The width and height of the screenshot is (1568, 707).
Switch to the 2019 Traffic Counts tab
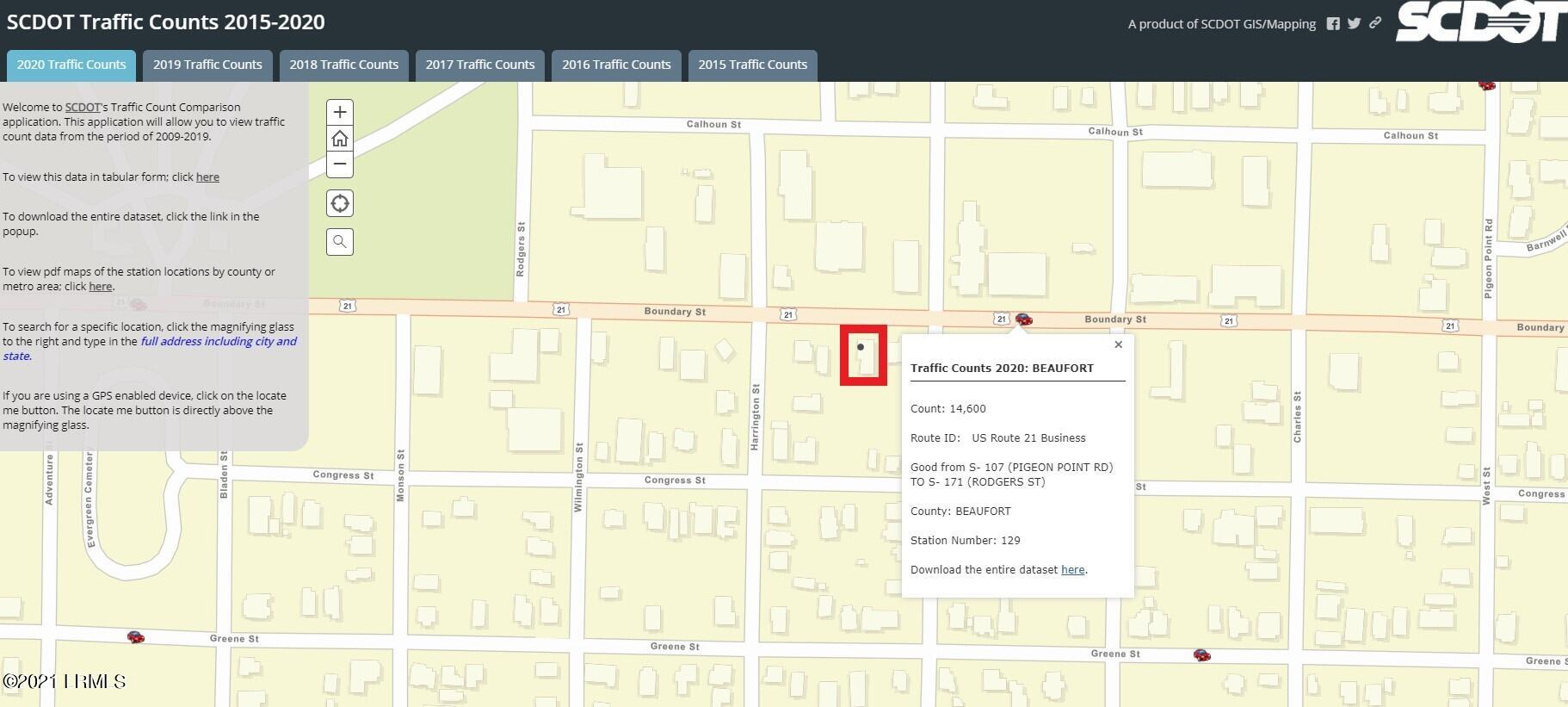pos(207,65)
